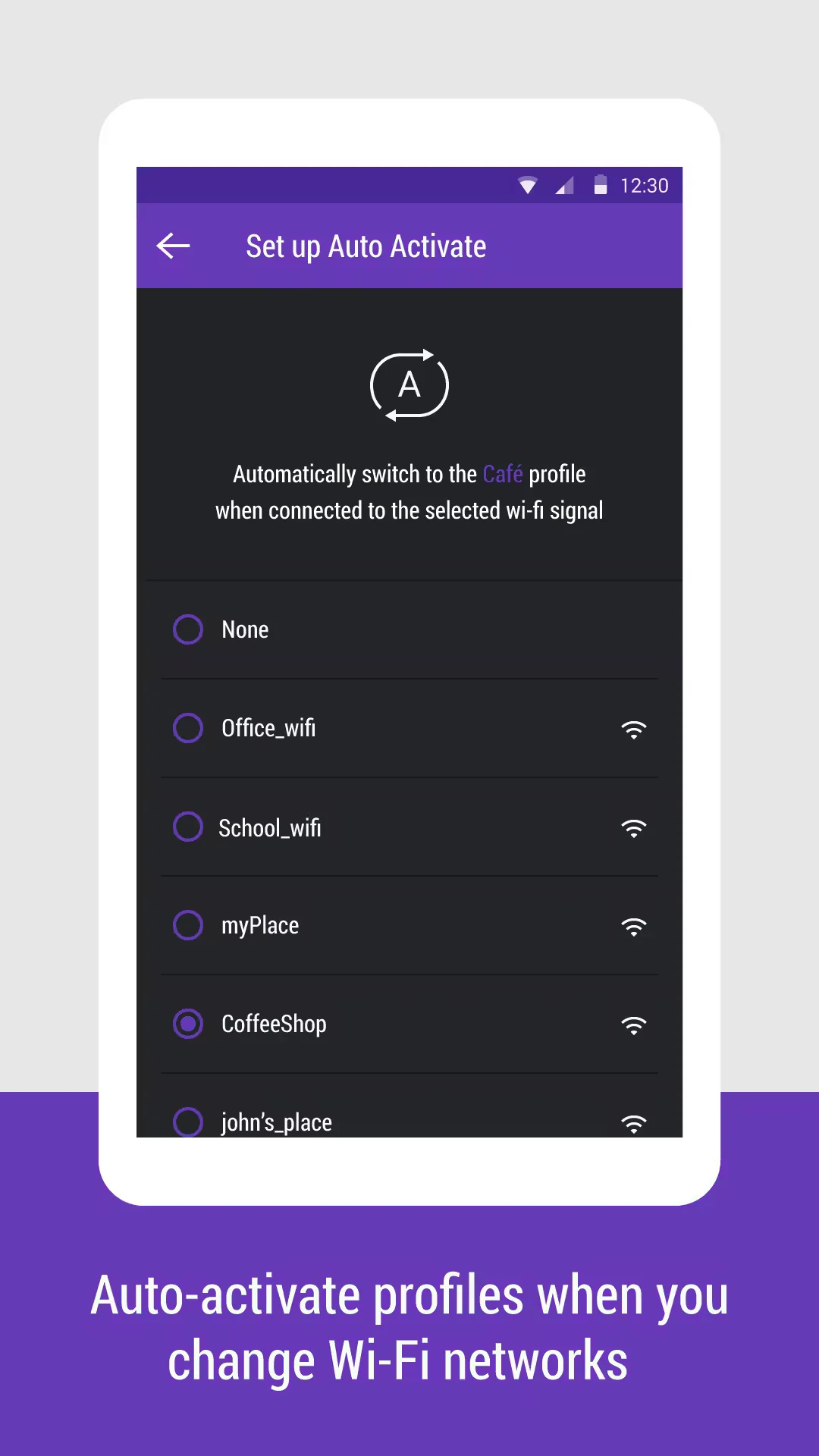Tap the Office_wifi signal icon
Image resolution: width=819 pixels, height=1456 pixels.
(634, 729)
